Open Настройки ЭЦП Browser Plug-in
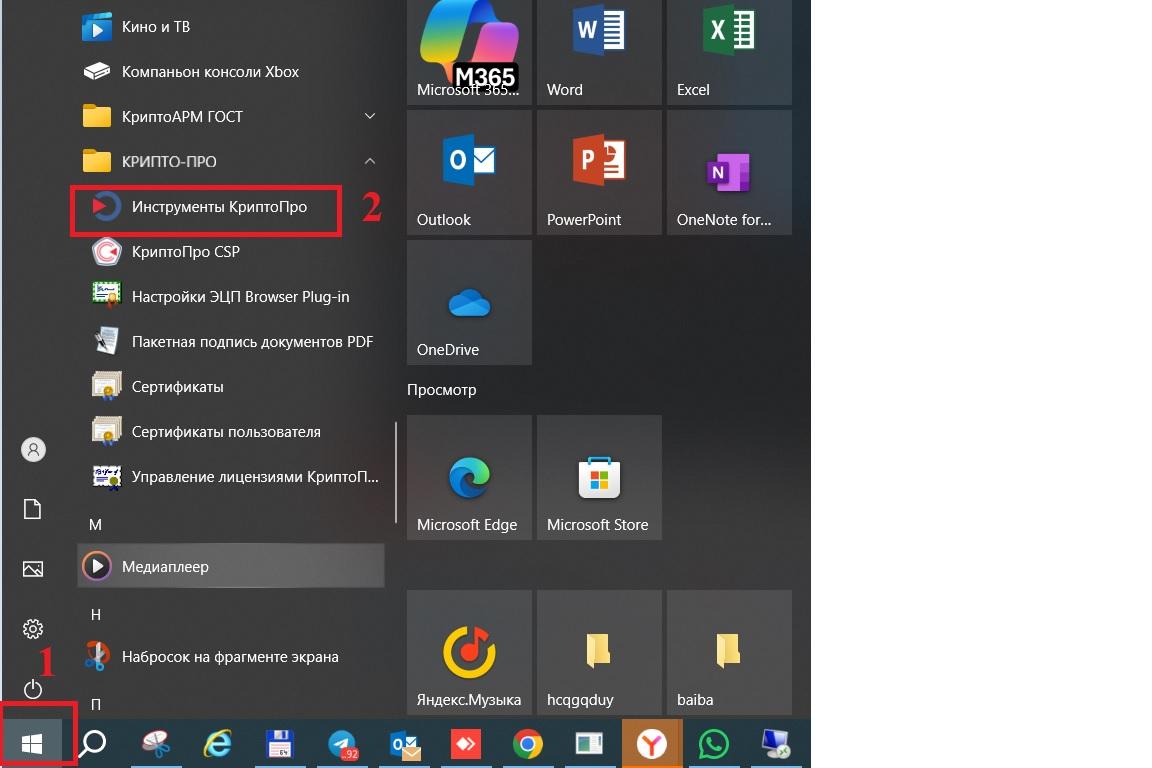The width and height of the screenshot is (1152, 768). [231, 297]
